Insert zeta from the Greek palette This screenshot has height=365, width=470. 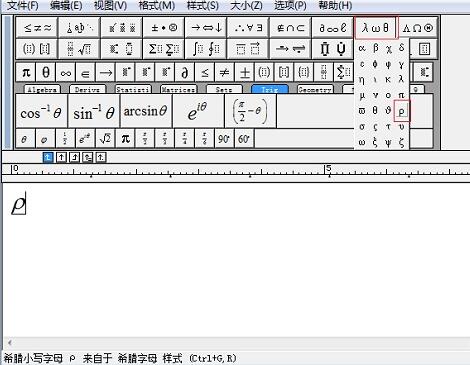point(401,142)
